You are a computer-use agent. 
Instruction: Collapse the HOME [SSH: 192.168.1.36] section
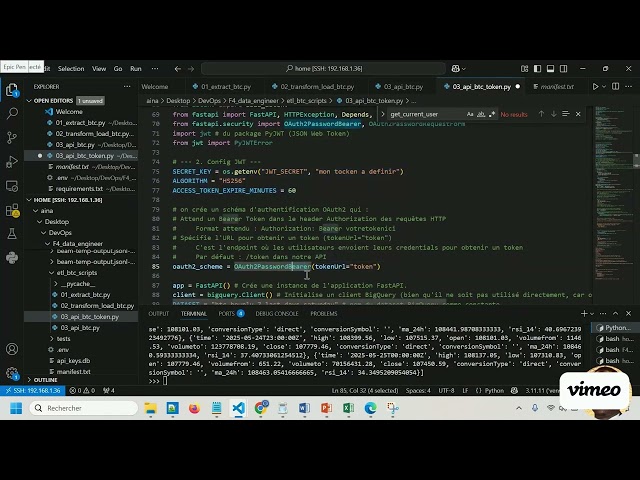tap(29, 200)
